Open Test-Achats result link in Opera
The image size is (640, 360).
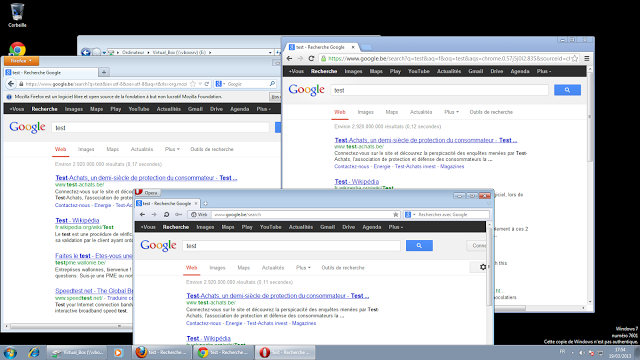(x=278, y=296)
